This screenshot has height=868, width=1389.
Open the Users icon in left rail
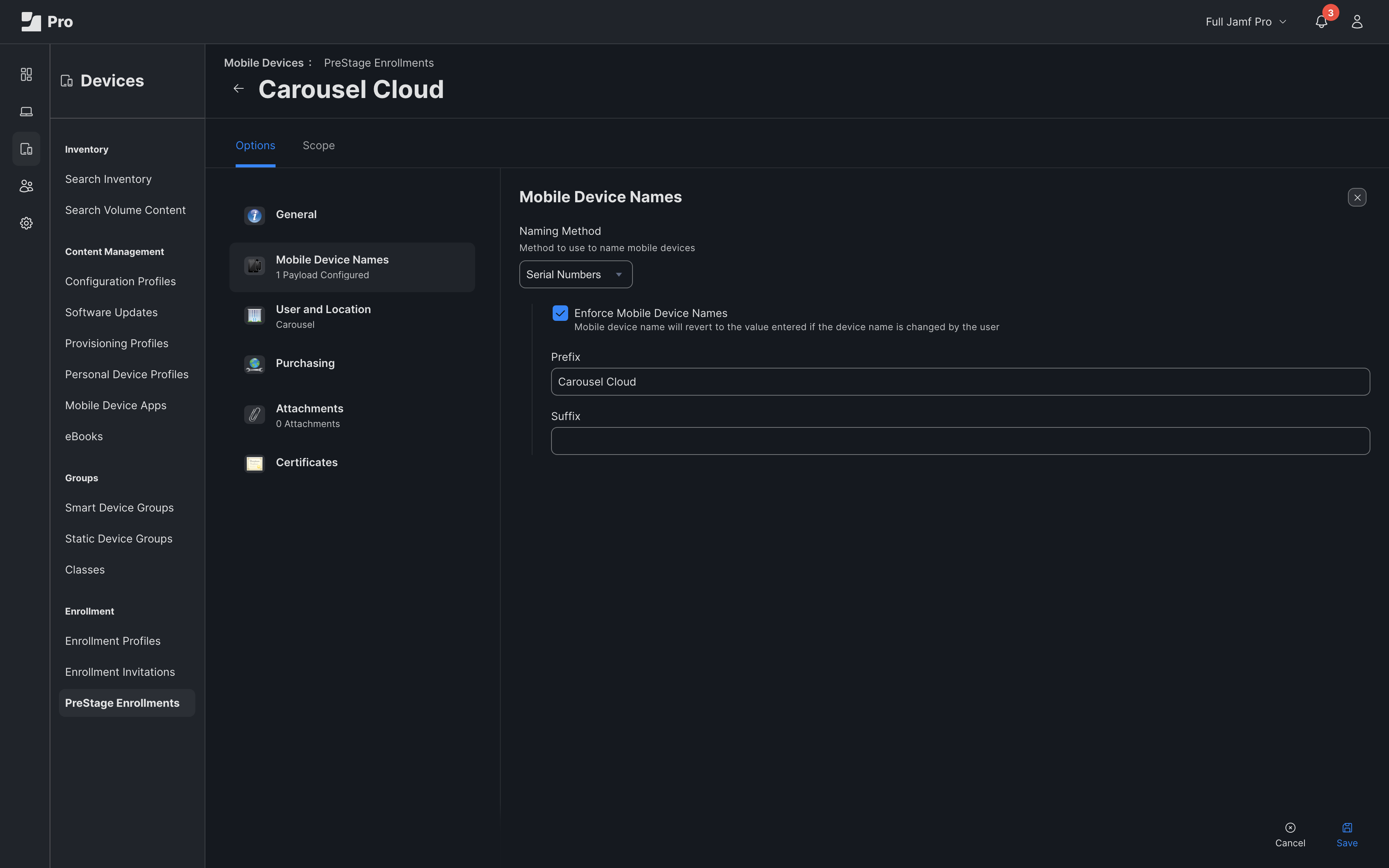point(26,186)
